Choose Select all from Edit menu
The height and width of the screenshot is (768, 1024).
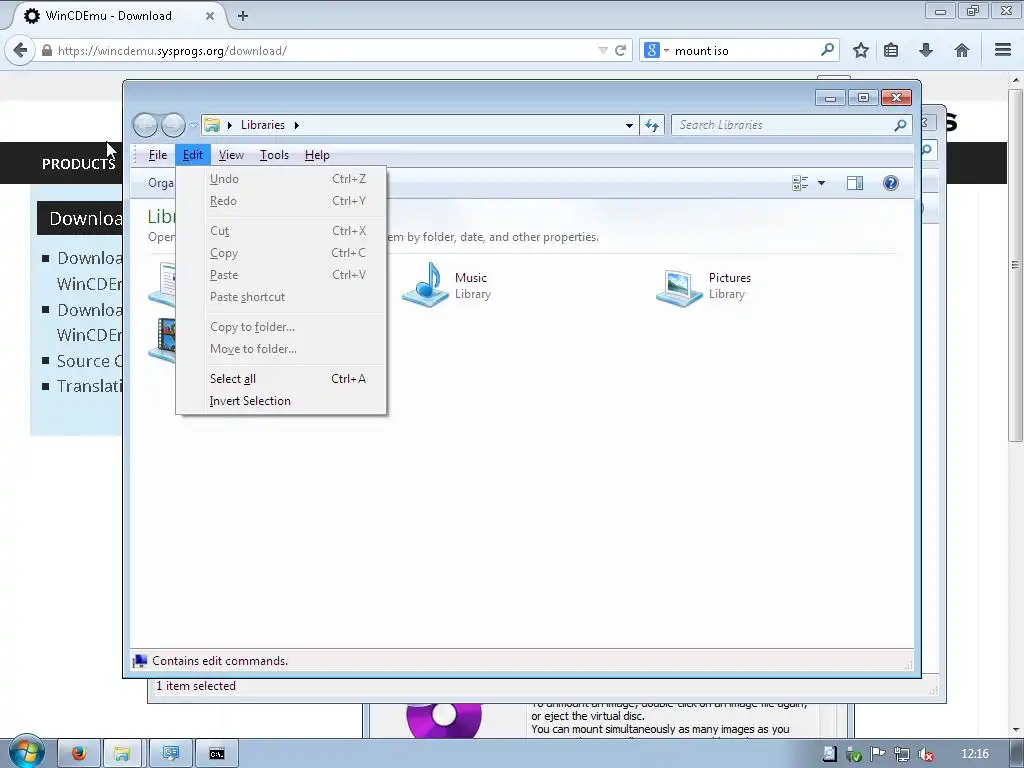[x=281, y=379]
